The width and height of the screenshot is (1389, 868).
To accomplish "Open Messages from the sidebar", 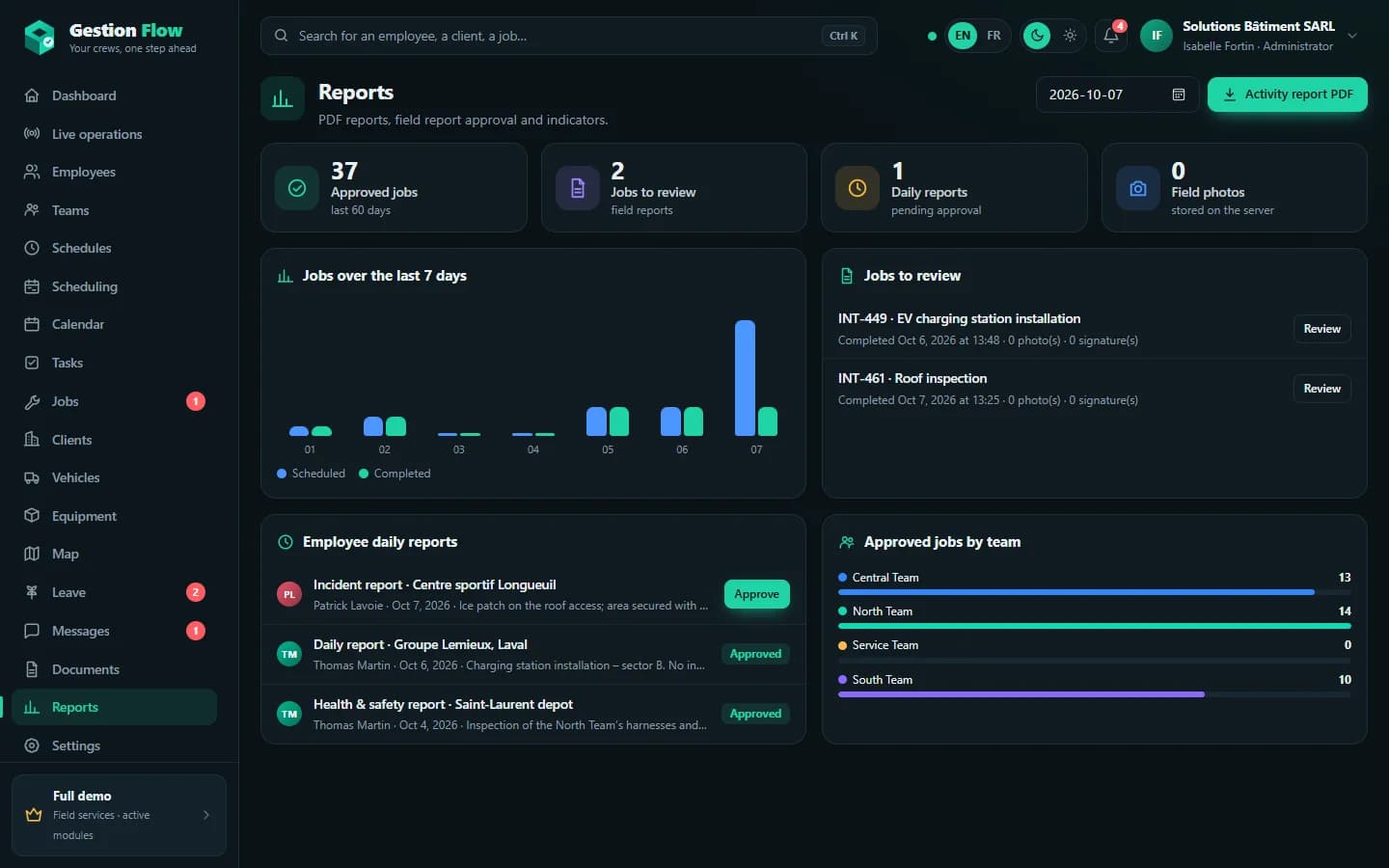I will (114, 631).
